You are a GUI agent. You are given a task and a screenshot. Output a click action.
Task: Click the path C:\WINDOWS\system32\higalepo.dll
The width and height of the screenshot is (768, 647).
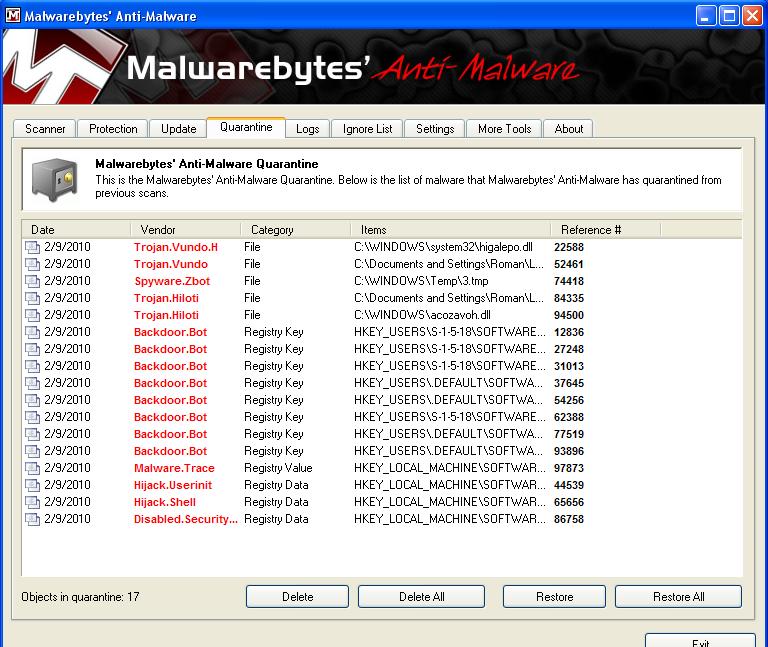tap(443, 247)
